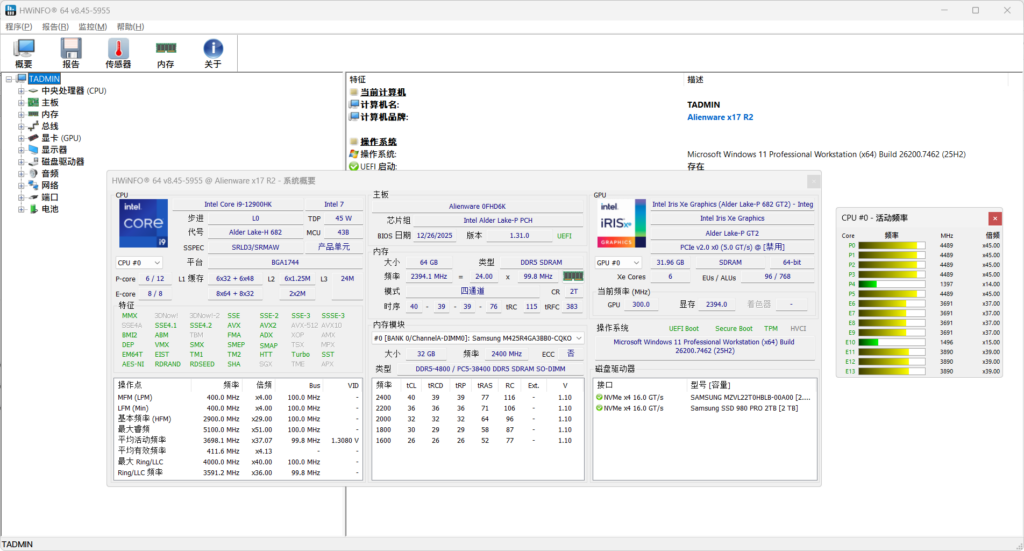Expand the 磁盘驱动器 node
The image size is (1024, 551).
(x=21, y=161)
